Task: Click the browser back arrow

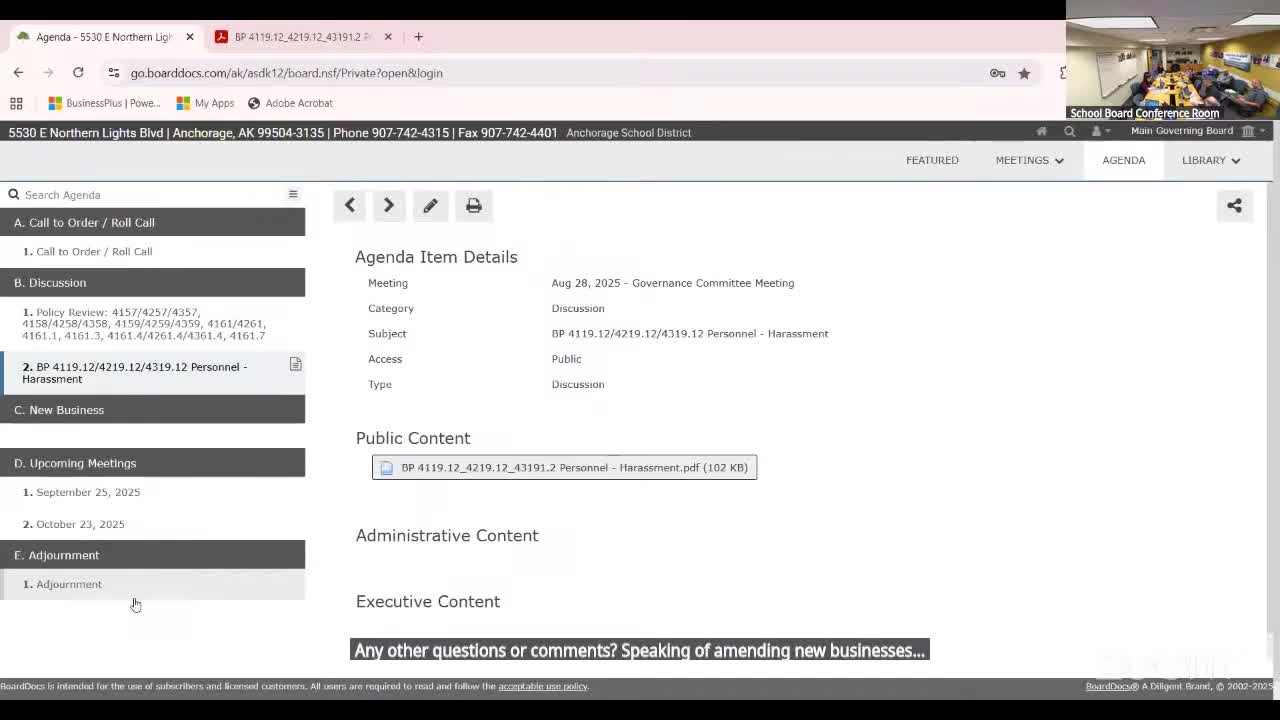Action: pyautogui.click(x=18, y=73)
